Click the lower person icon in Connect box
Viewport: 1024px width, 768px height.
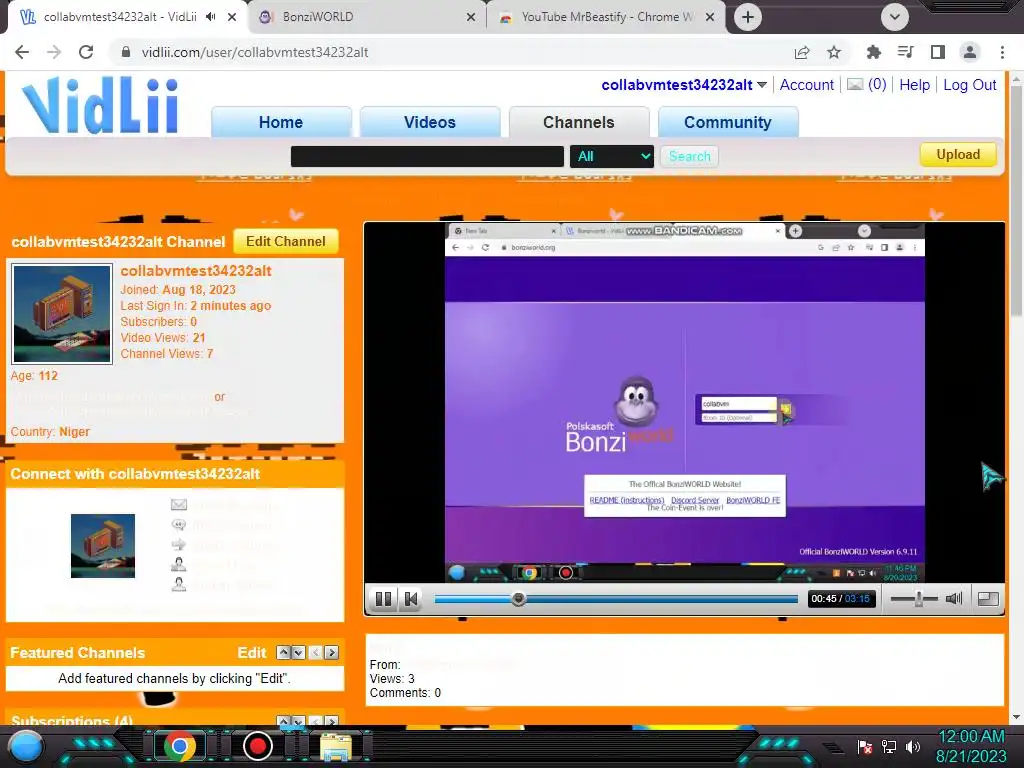click(179, 584)
